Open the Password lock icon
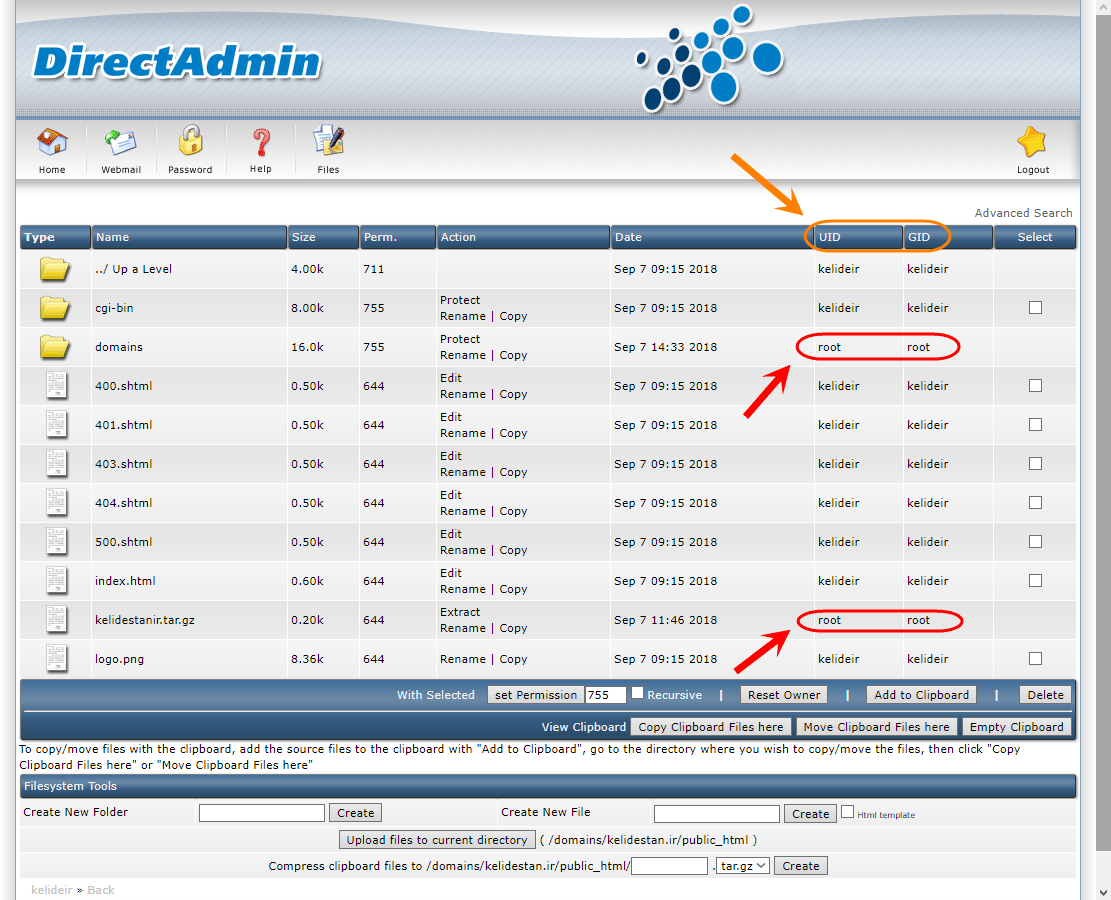The width and height of the screenshot is (1111, 900). tap(190, 140)
